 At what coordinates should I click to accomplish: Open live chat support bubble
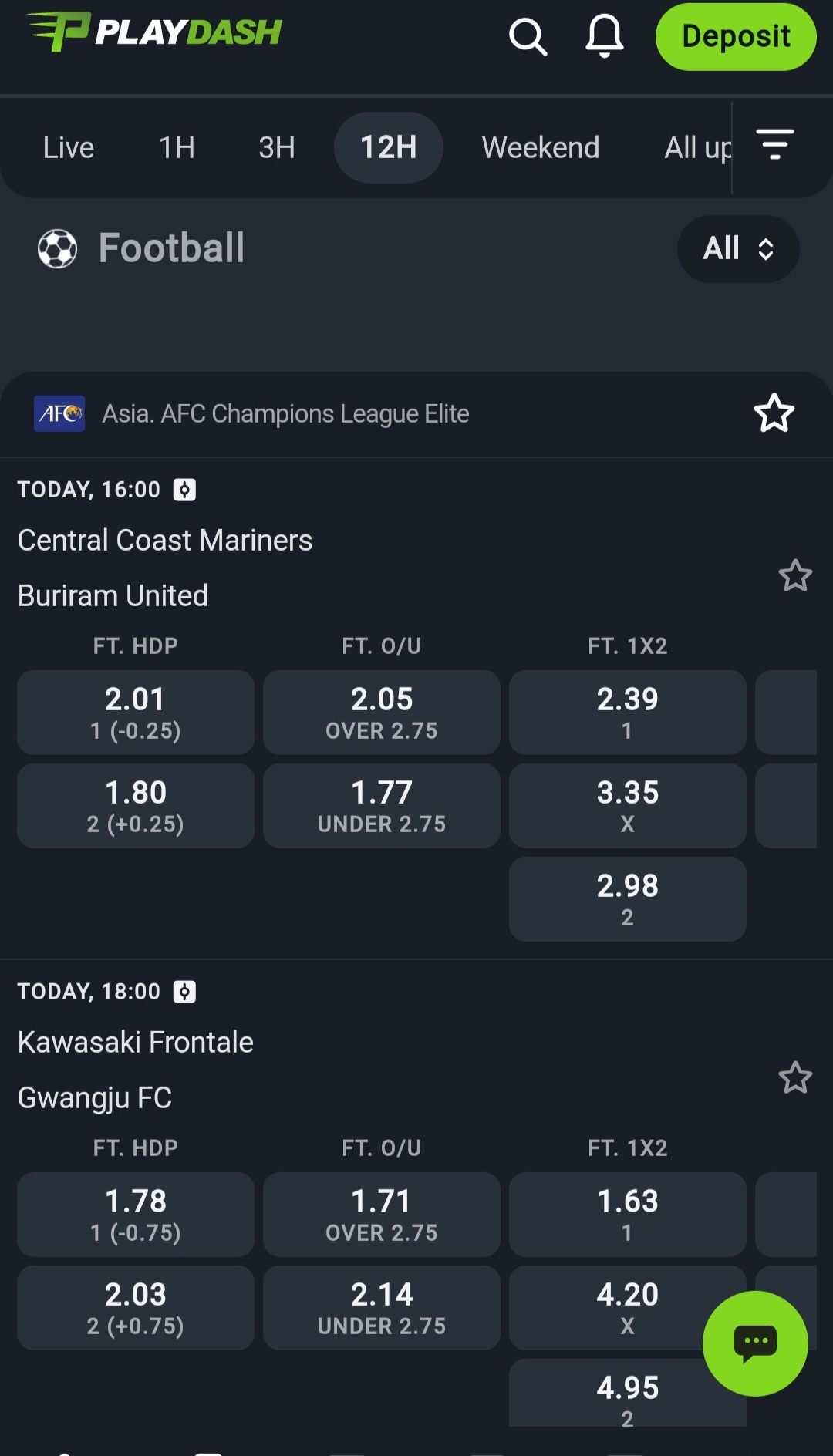755,1343
